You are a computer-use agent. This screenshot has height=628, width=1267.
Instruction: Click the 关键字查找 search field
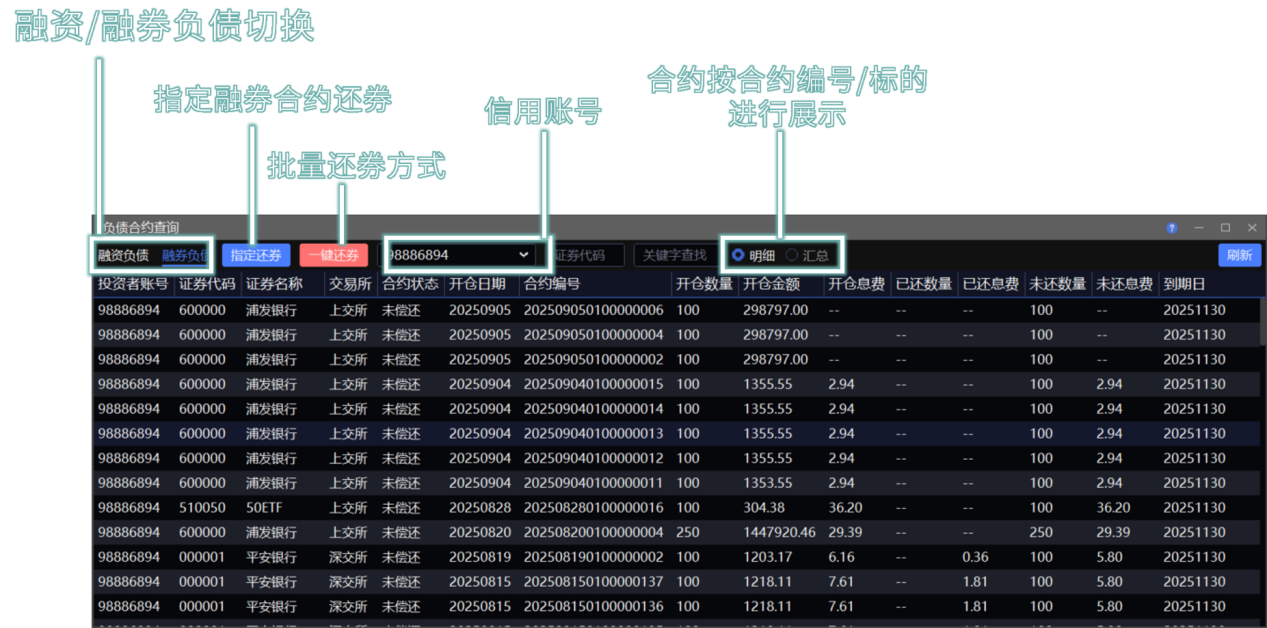tap(674, 255)
